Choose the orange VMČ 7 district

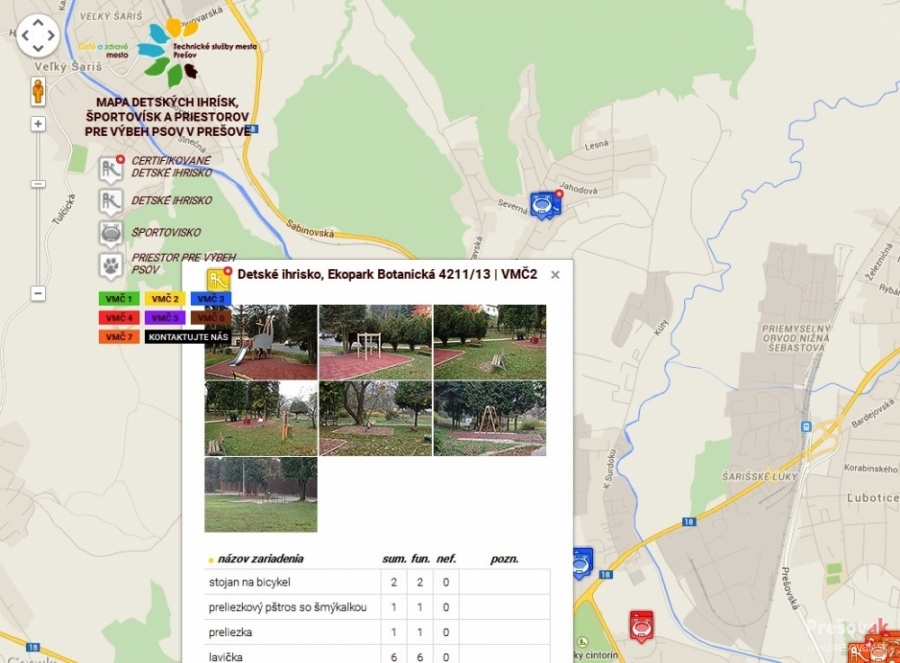click(x=119, y=337)
